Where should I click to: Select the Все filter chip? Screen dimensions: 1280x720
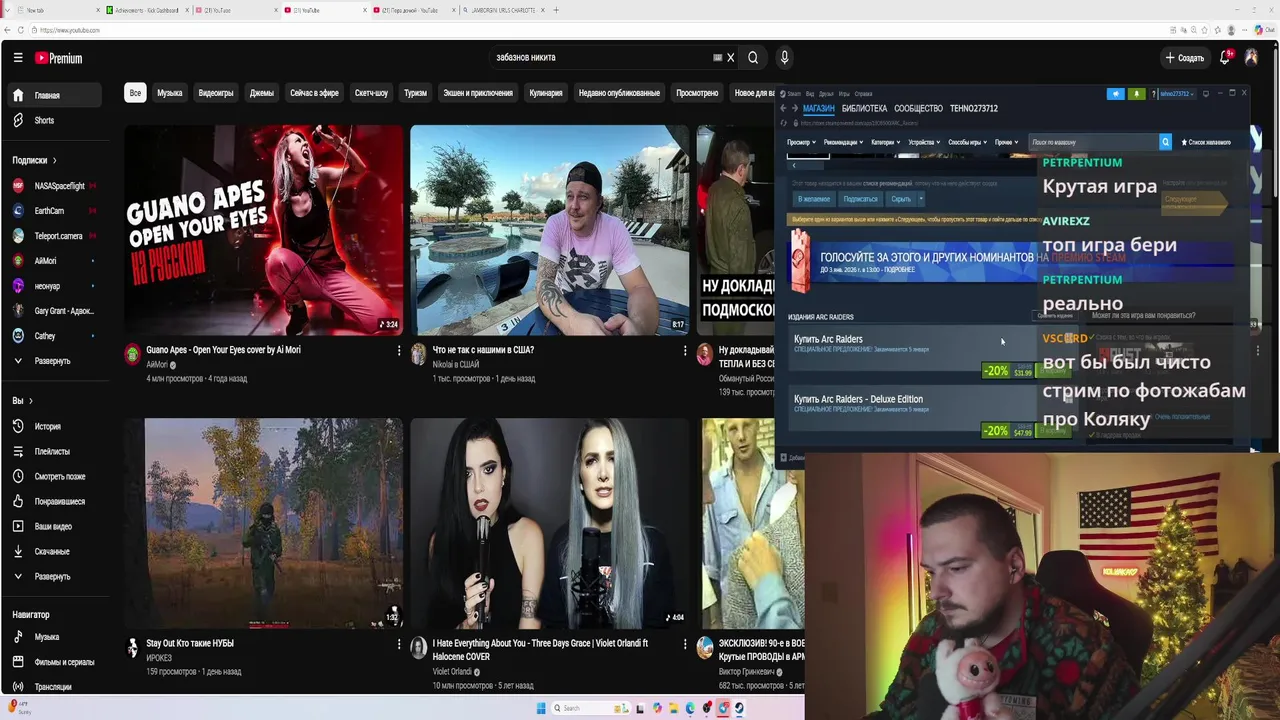135,93
